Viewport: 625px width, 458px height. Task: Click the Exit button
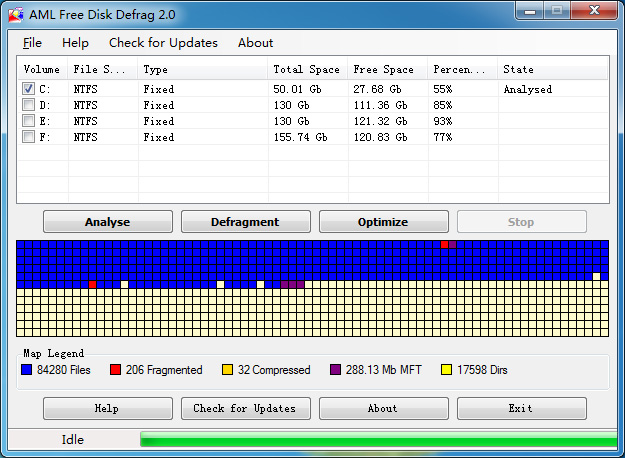pyautogui.click(x=521, y=408)
